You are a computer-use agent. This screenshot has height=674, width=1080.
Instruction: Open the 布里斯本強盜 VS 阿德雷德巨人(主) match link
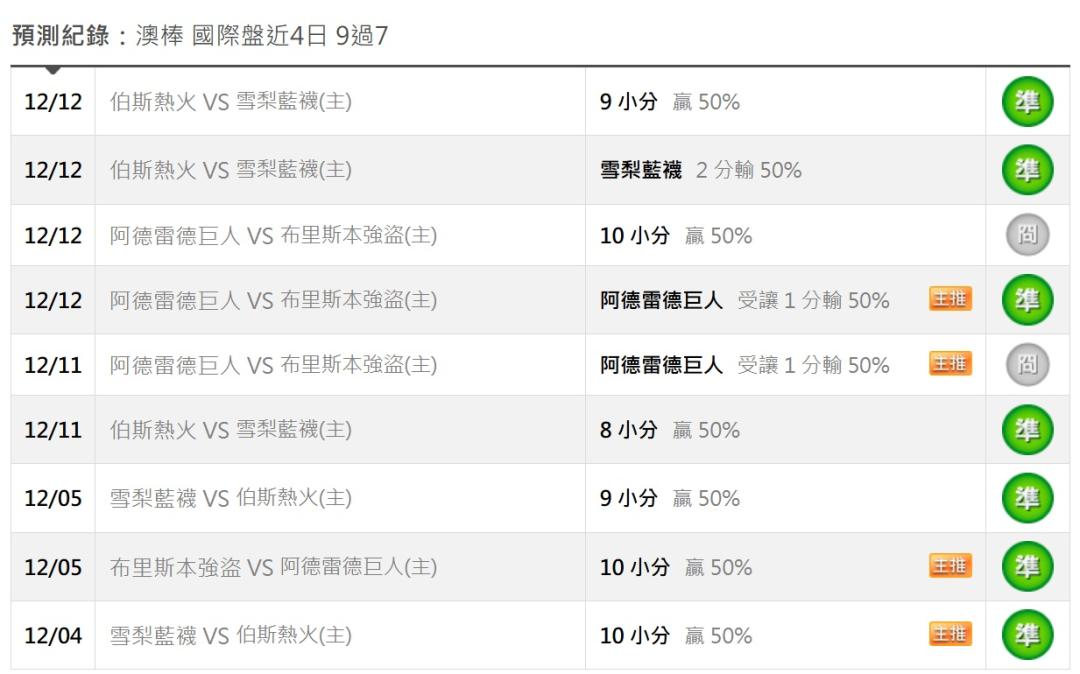pyautogui.click(x=273, y=567)
